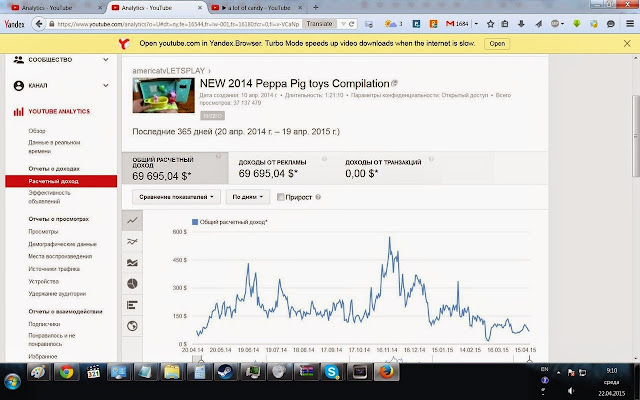Open Расчетный доход report in sidebar

coord(61,181)
